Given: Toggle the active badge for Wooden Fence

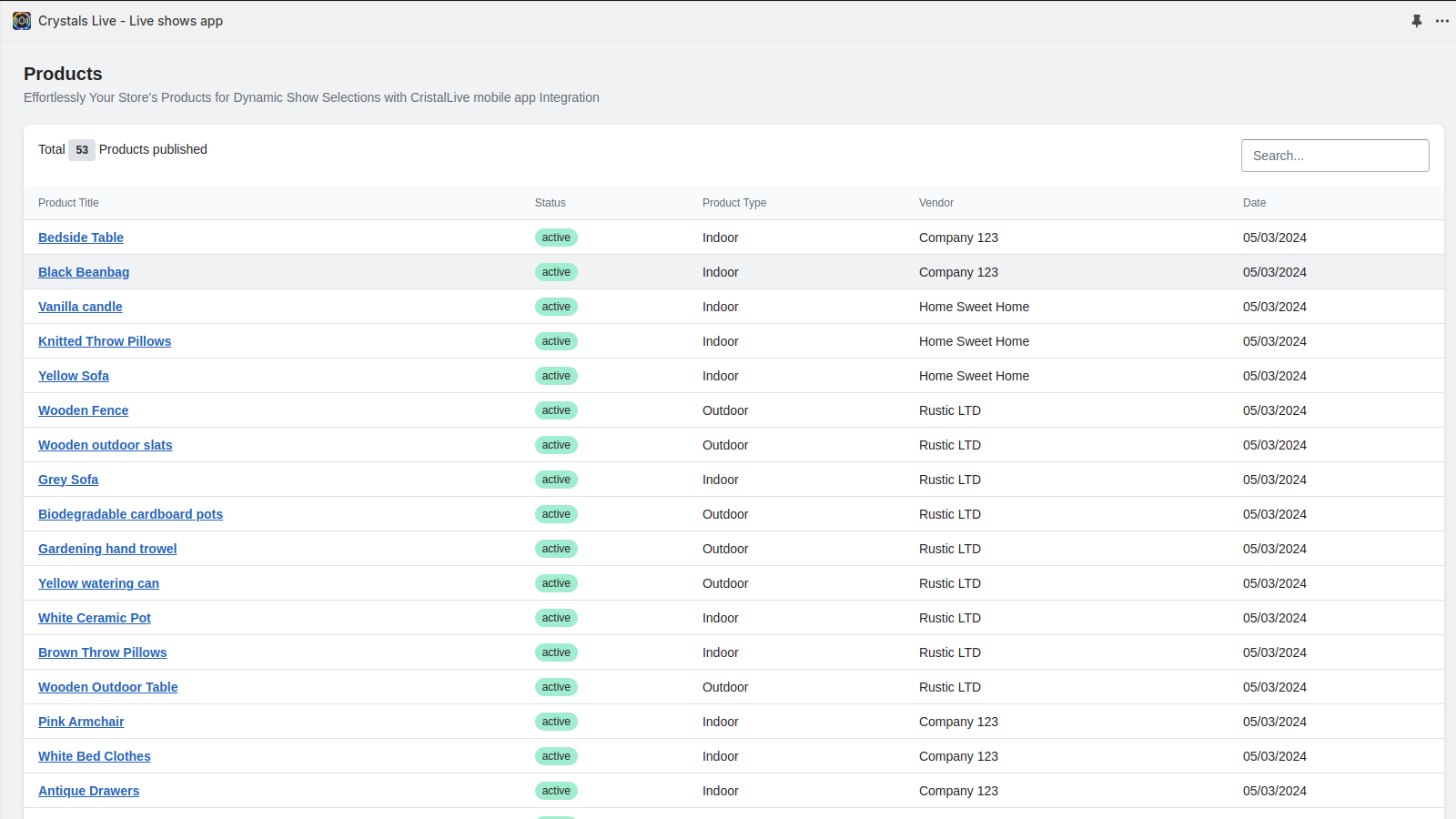Looking at the screenshot, I should [556, 410].
